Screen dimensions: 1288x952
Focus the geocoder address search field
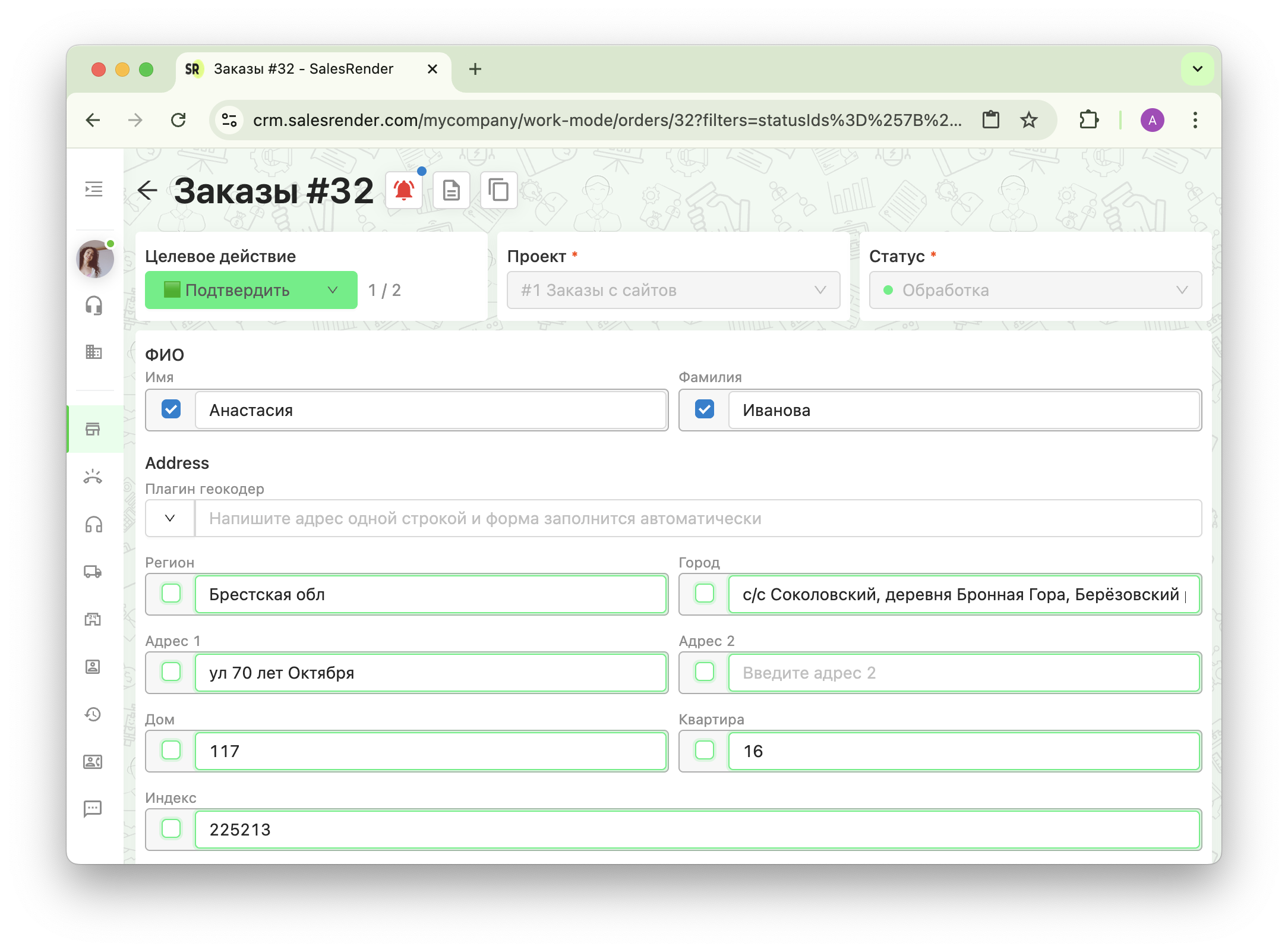[x=698, y=518]
